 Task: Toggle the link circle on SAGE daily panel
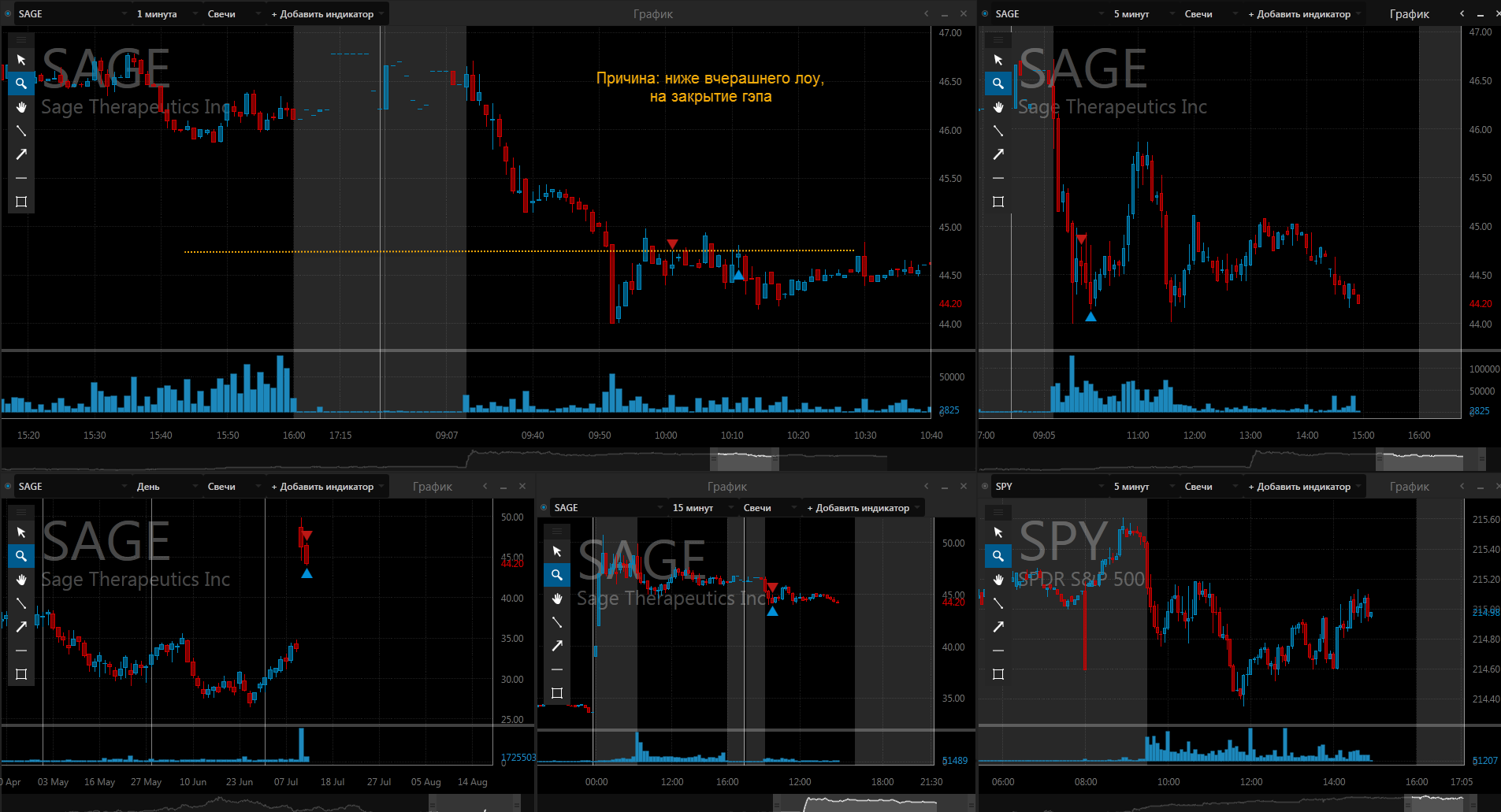8,486
